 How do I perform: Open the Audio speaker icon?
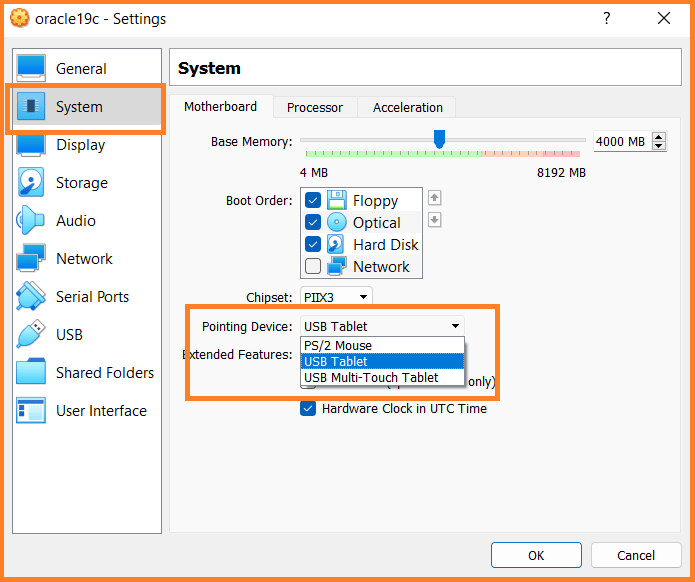coord(30,220)
